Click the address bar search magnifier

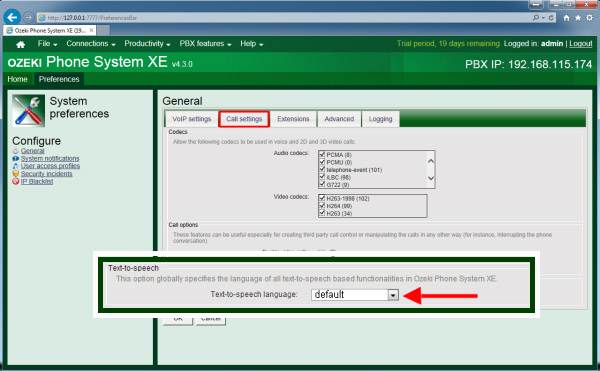coord(536,18)
